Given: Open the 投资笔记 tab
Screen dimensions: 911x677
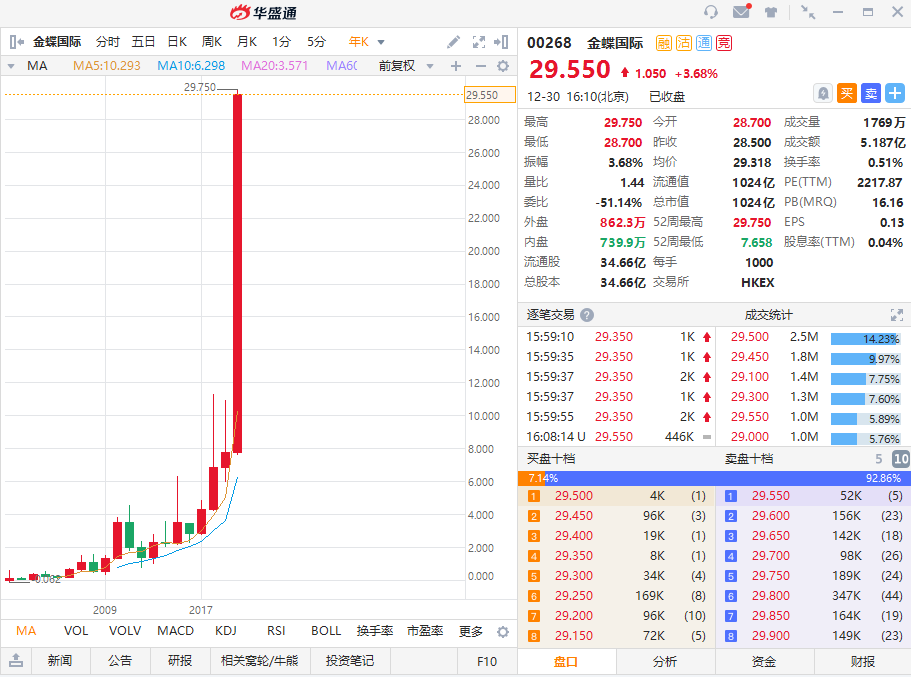Looking at the screenshot, I should coord(350,661).
